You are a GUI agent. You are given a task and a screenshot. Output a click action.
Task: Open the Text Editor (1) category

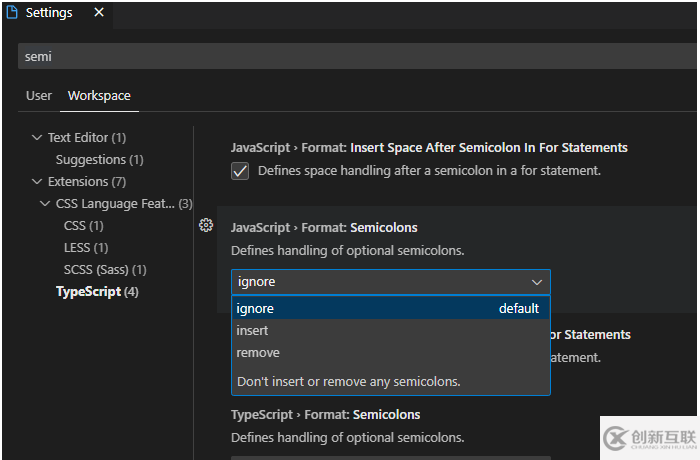coord(87,138)
